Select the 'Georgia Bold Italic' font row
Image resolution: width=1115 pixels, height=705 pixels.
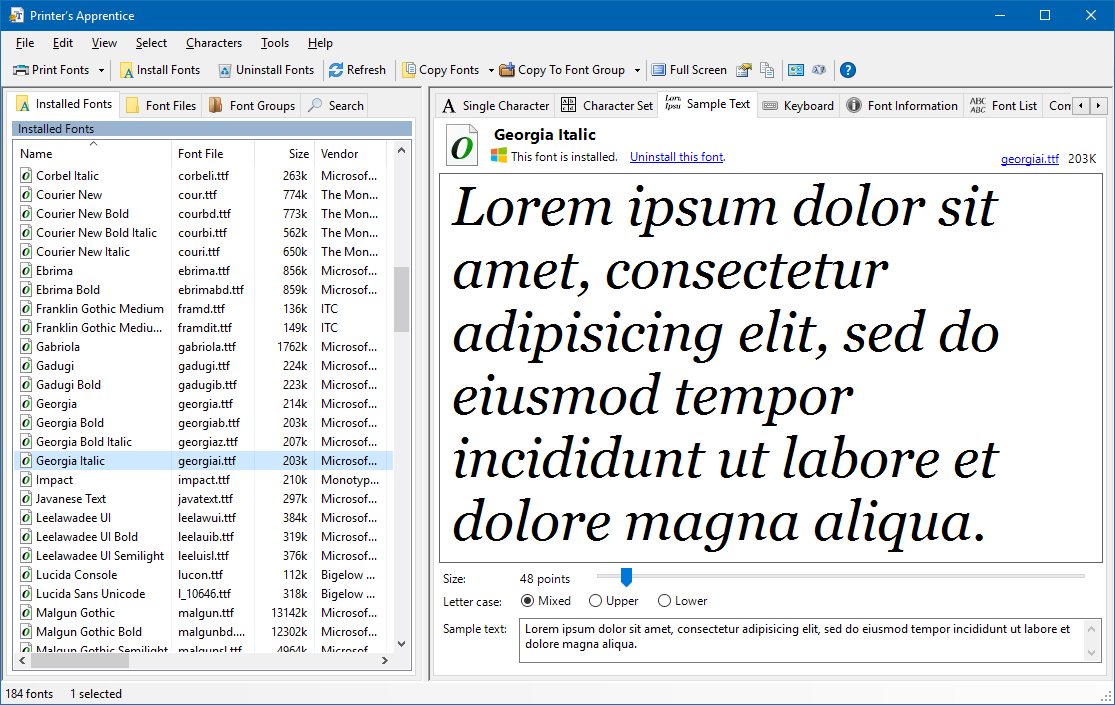tap(203, 442)
